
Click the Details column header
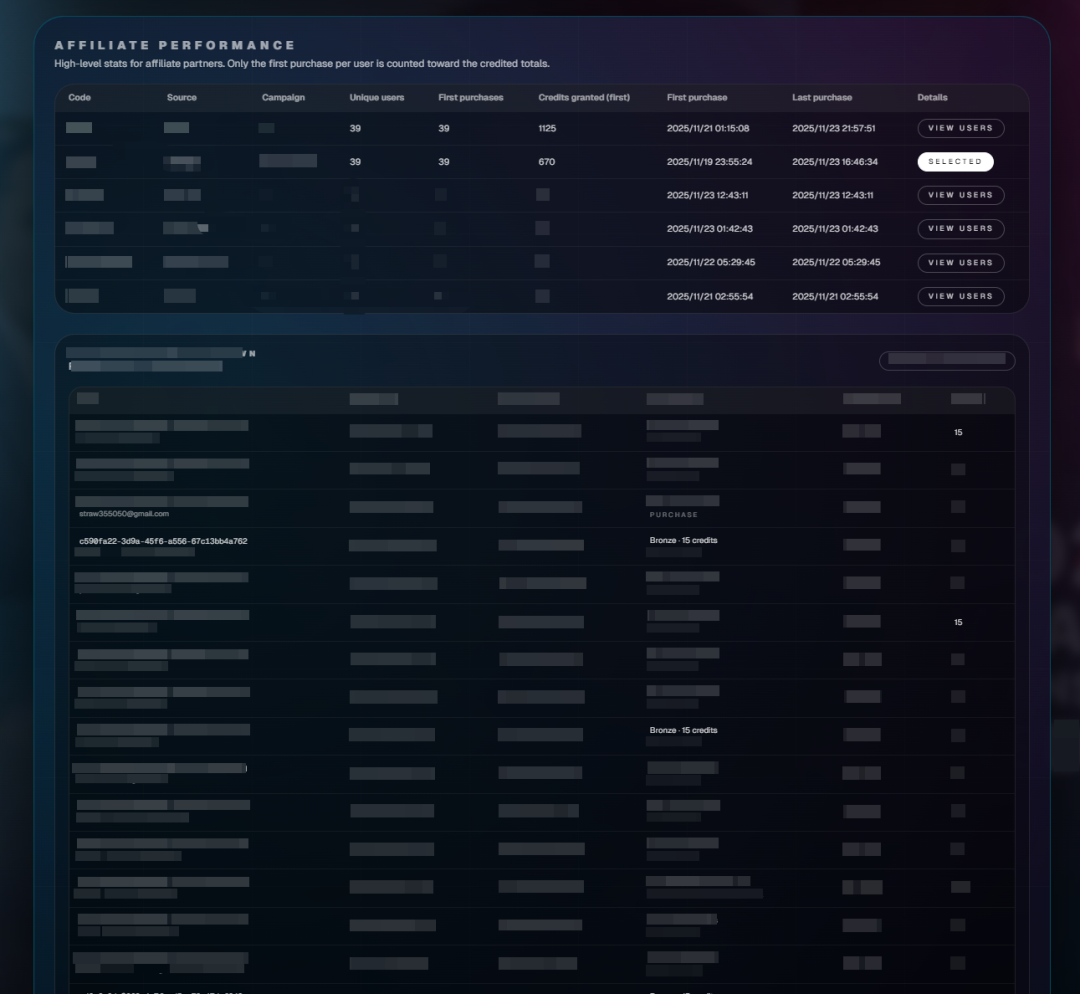point(933,98)
